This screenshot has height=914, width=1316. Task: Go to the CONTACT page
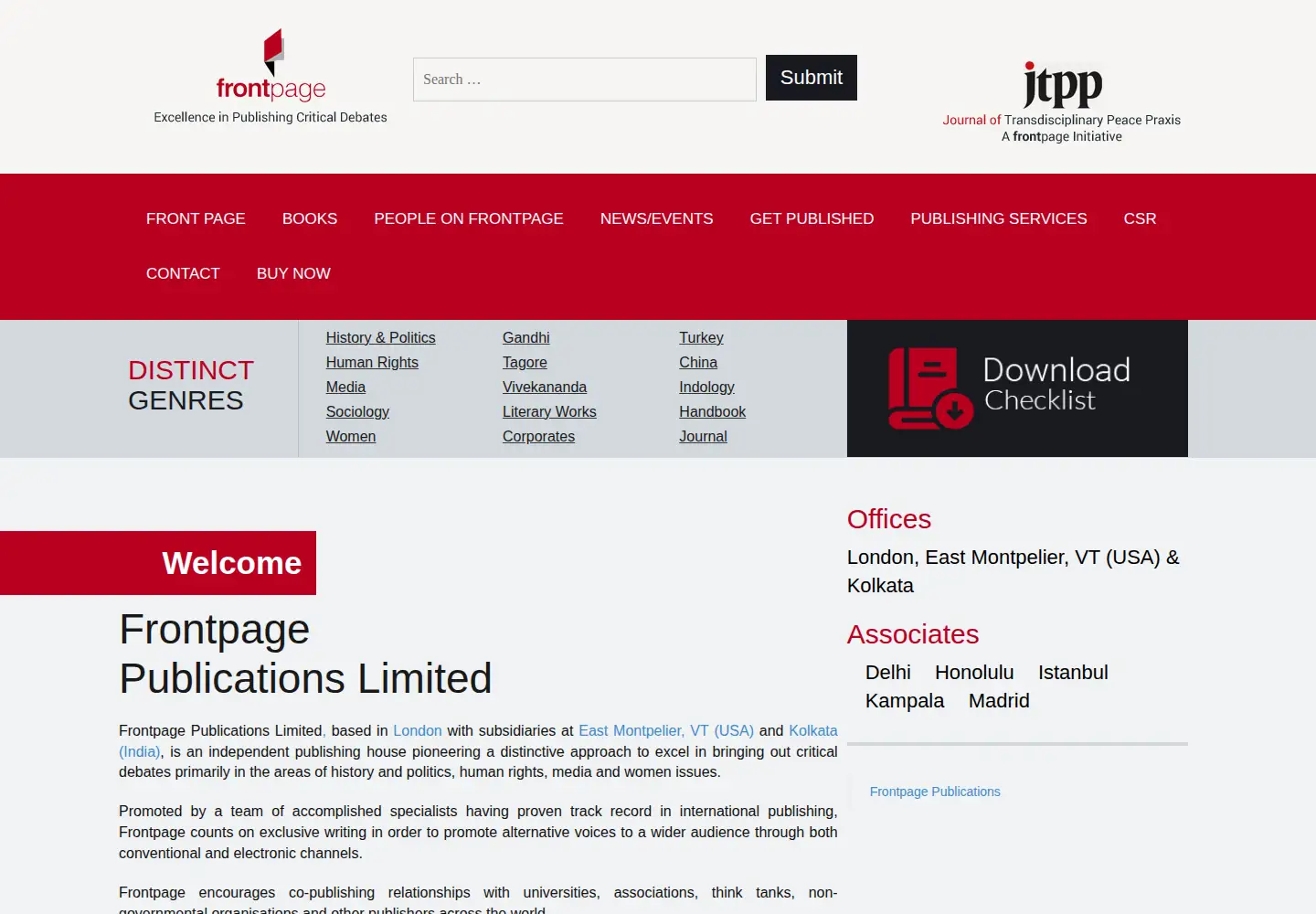tap(183, 274)
